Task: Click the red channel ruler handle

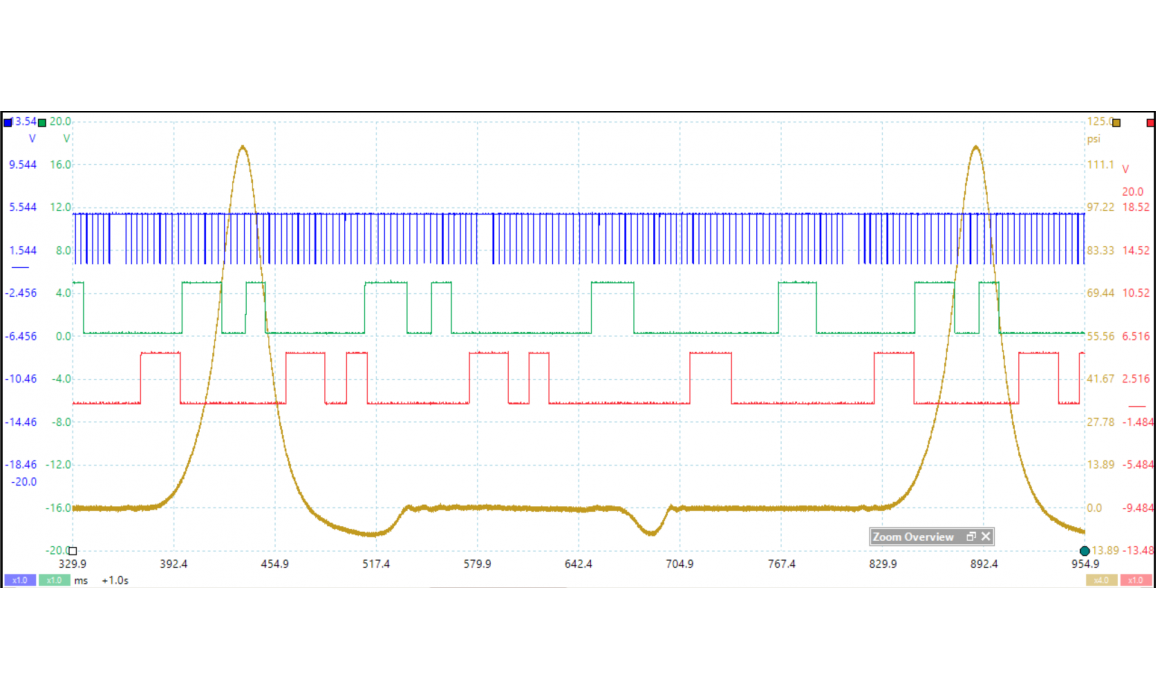Action: pyautogui.click(x=1150, y=122)
